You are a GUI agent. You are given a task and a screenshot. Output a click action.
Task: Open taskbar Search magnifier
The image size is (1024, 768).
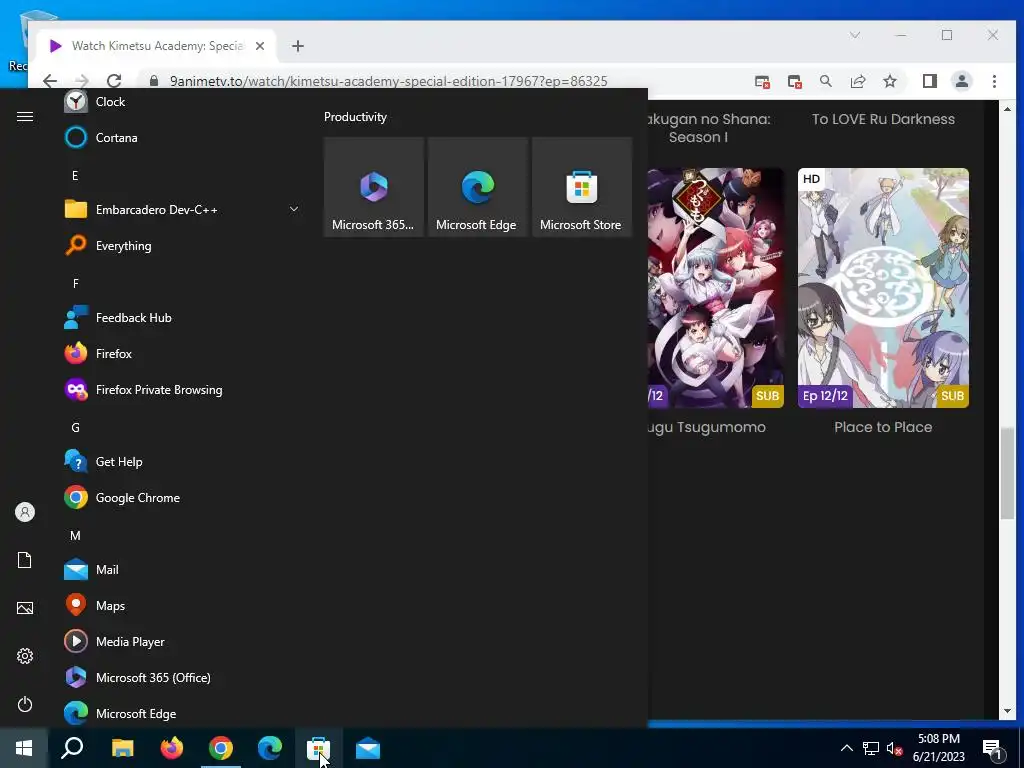pos(72,748)
